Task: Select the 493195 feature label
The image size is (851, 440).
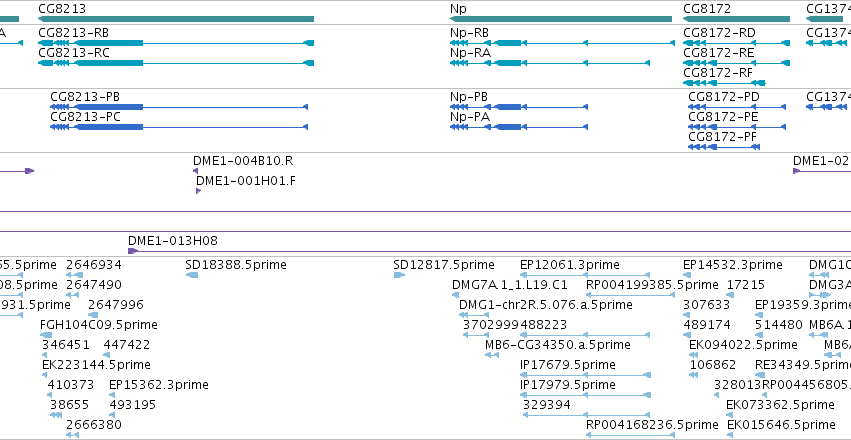Action: click(x=133, y=405)
